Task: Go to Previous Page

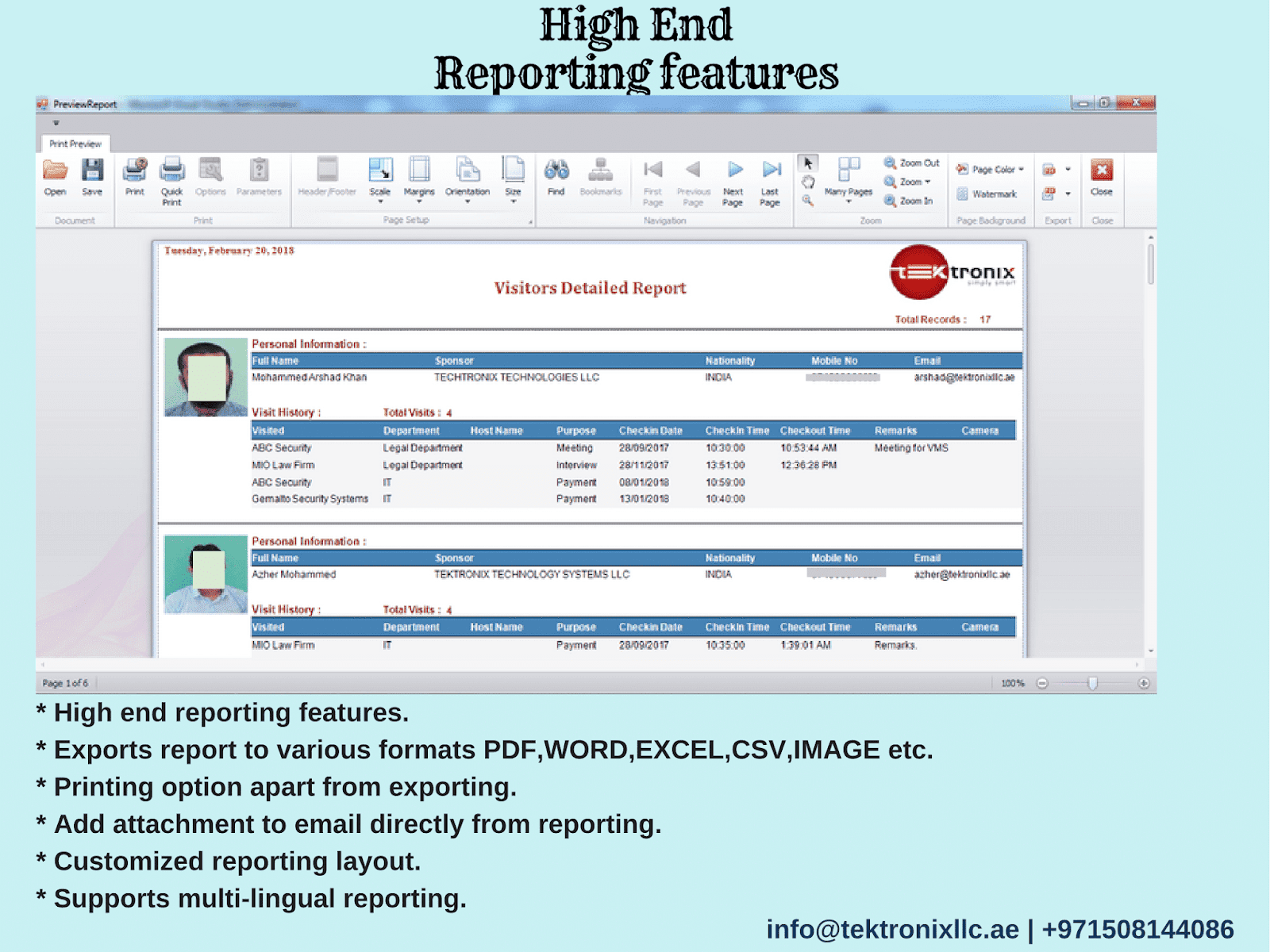Action: [693, 170]
